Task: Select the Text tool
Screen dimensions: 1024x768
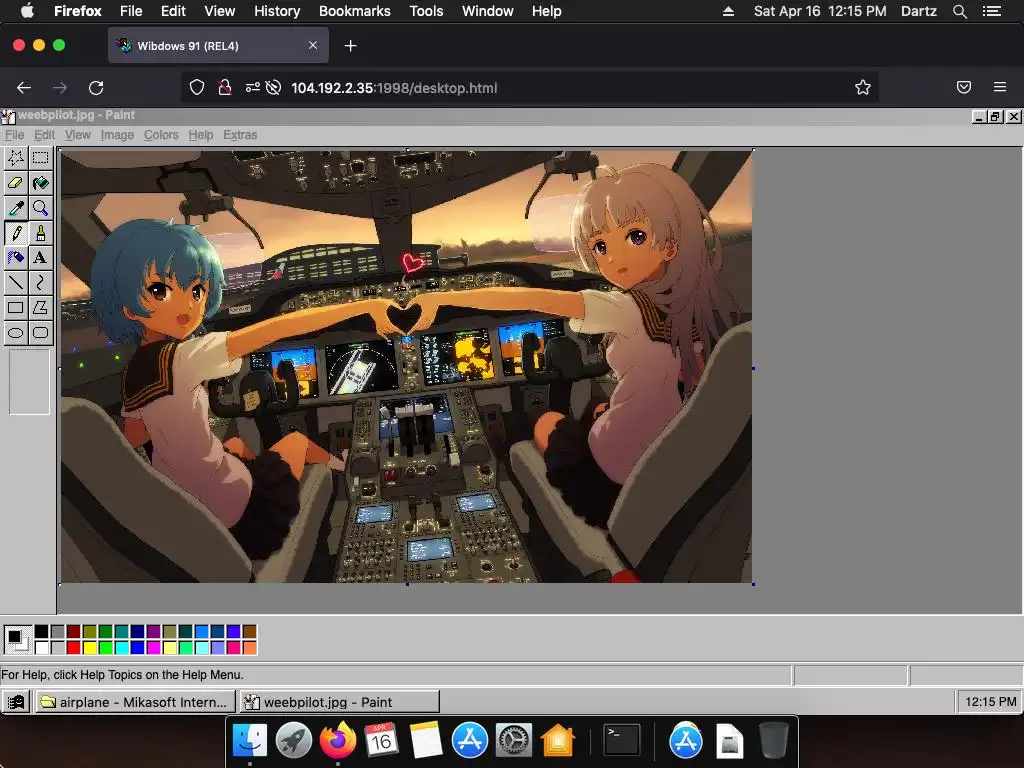Action: [40, 258]
